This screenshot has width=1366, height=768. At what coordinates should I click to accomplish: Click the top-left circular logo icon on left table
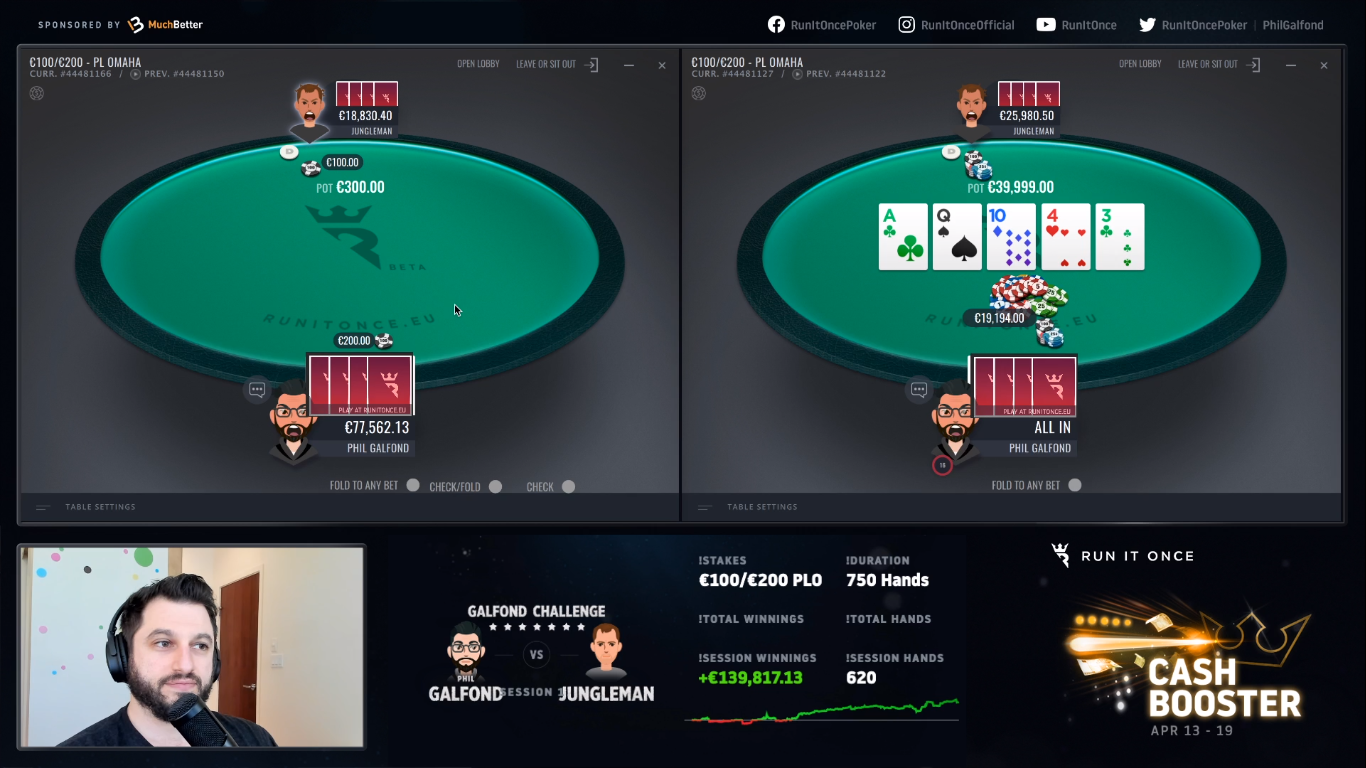pos(37,93)
